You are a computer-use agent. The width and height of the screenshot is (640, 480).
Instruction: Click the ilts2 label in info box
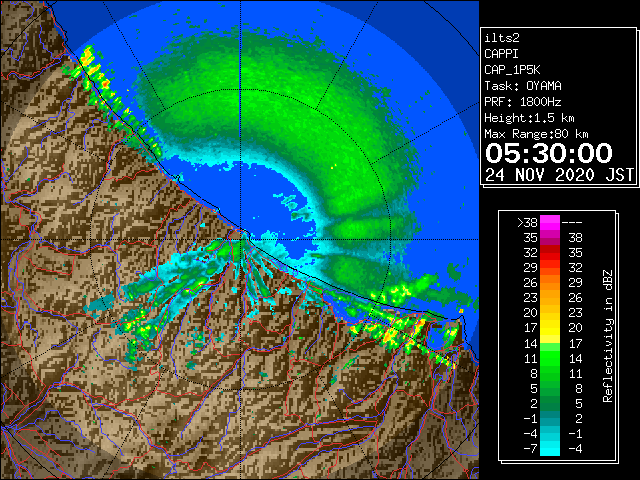[502, 38]
